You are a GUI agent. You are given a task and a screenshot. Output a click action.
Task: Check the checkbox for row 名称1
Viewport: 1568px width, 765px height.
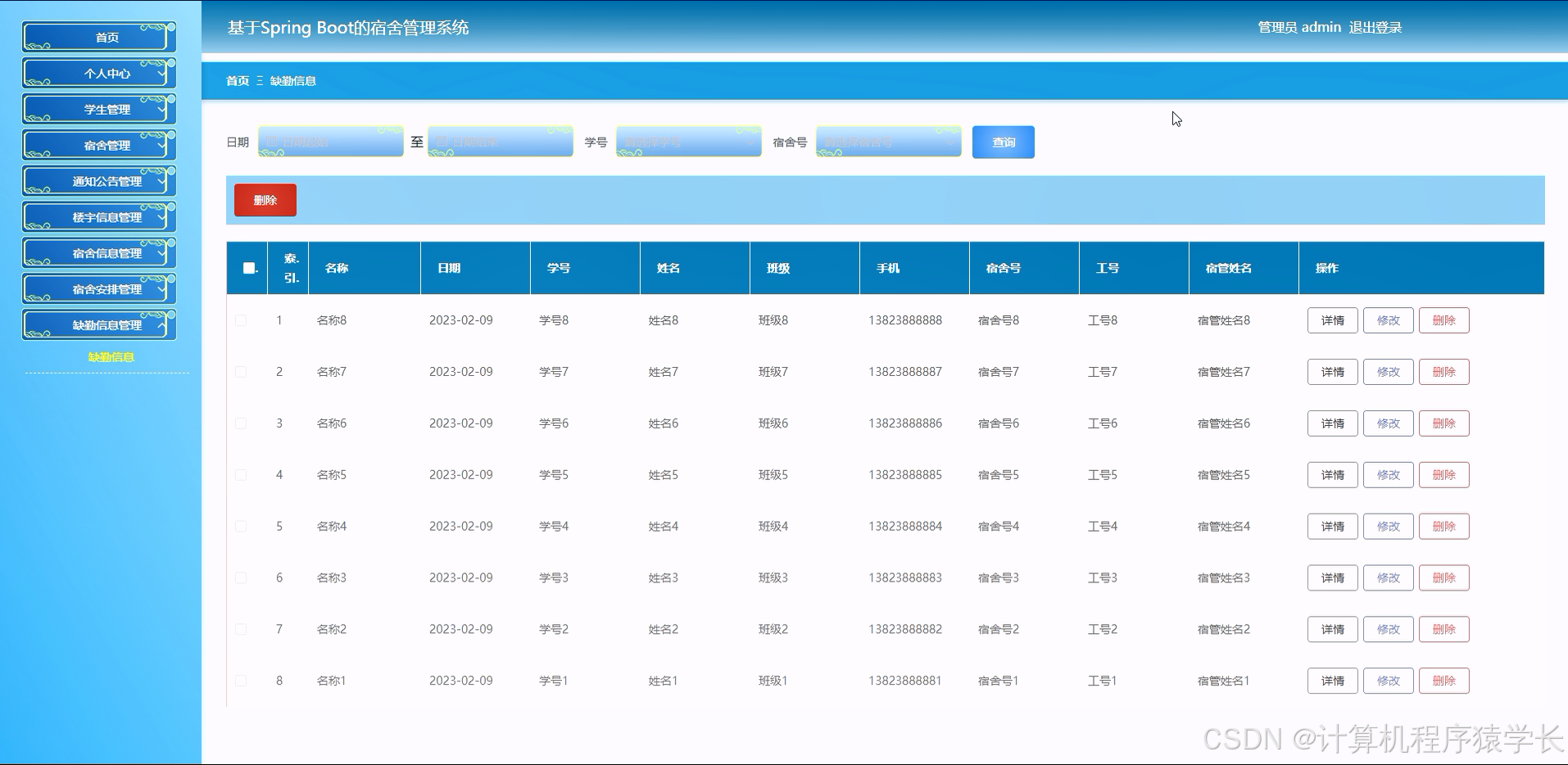click(241, 681)
